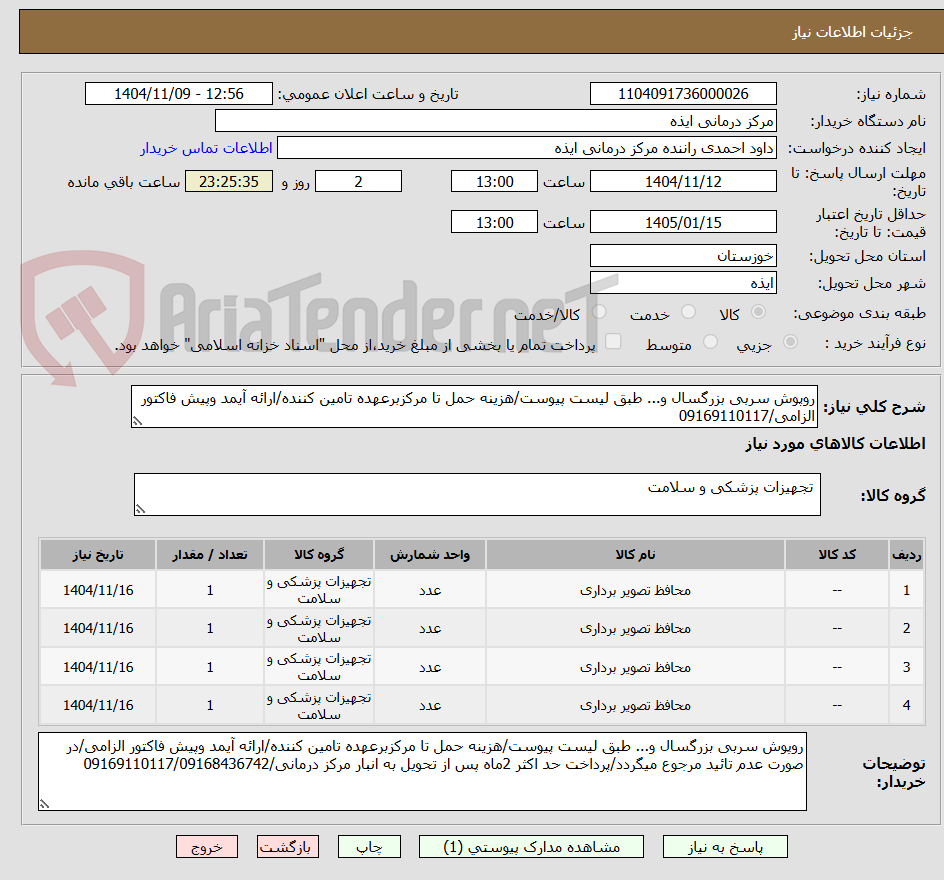This screenshot has height=880, width=944.
Task: Click the ردیف column header
Action: (x=906, y=554)
